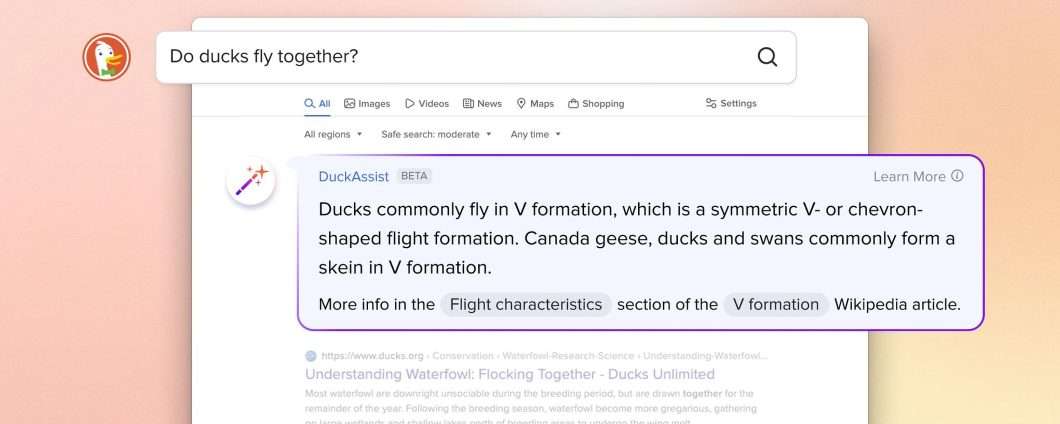
Task: Select the All results tab
Action: click(x=317, y=103)
